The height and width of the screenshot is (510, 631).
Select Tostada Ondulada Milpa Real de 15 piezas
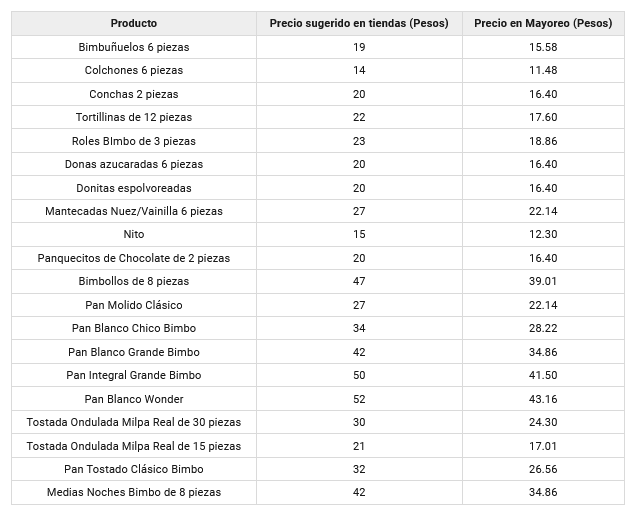pyautogui.click(x=134, y=446)
